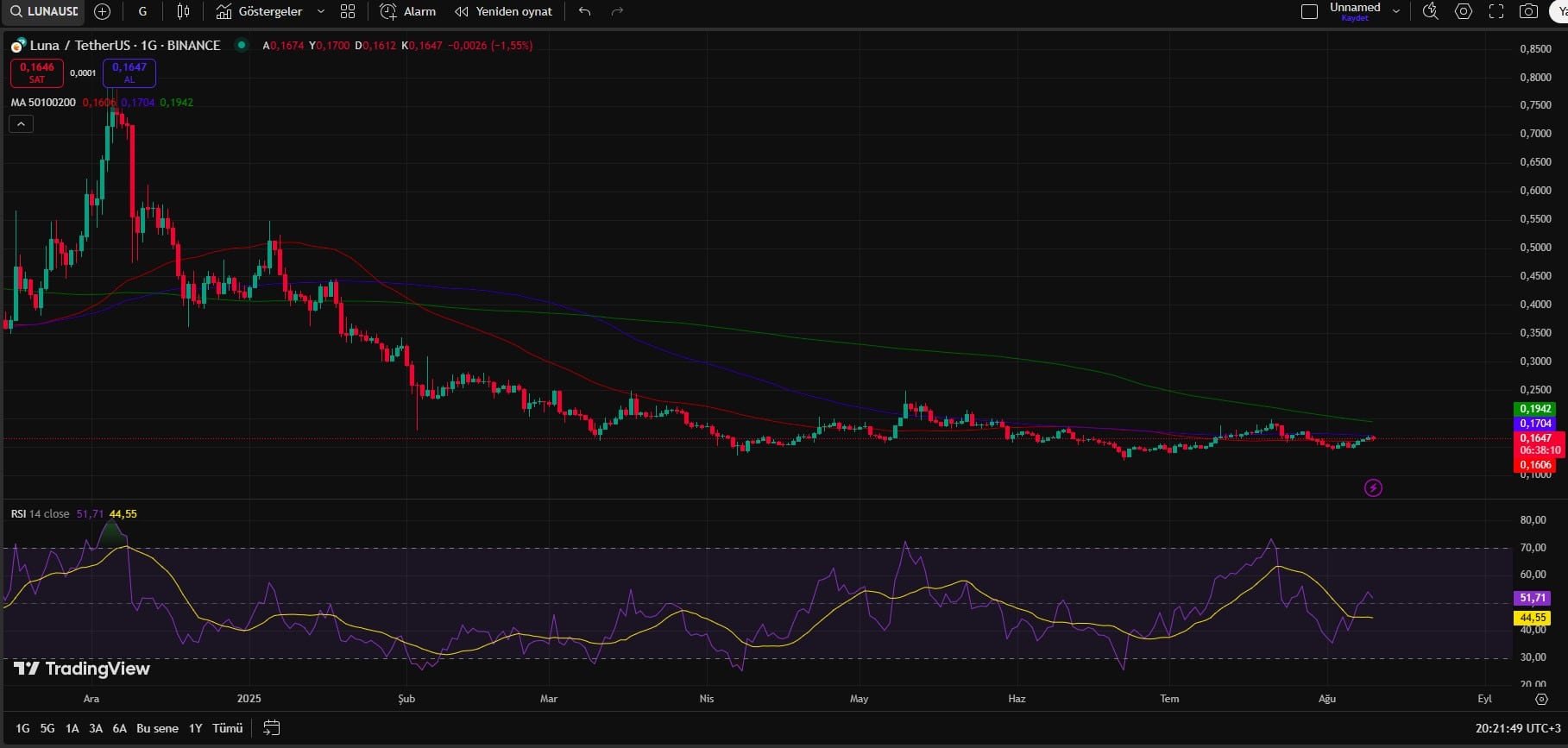Save the Unnamed layout via Kaydet
This screenshot has width=1568, height=748.
[x=1354, y=18]
